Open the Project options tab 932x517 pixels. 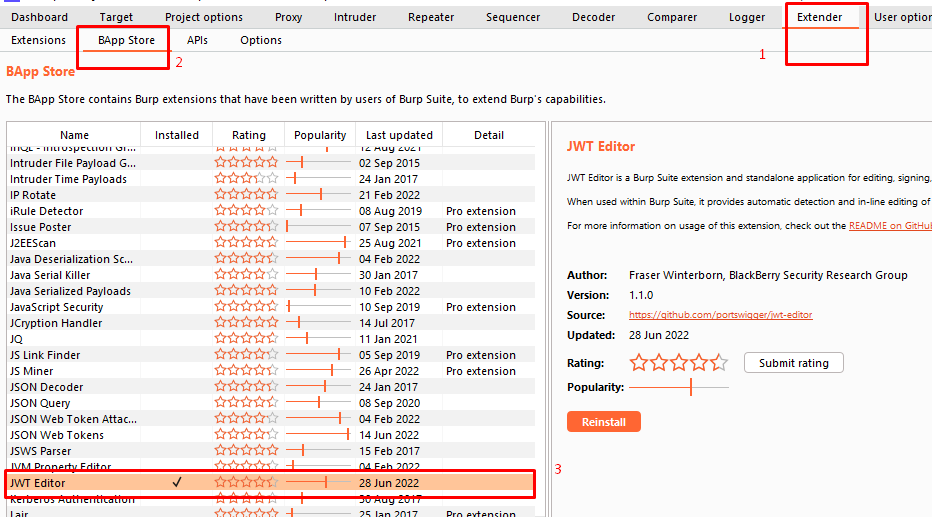pos(204,17)
